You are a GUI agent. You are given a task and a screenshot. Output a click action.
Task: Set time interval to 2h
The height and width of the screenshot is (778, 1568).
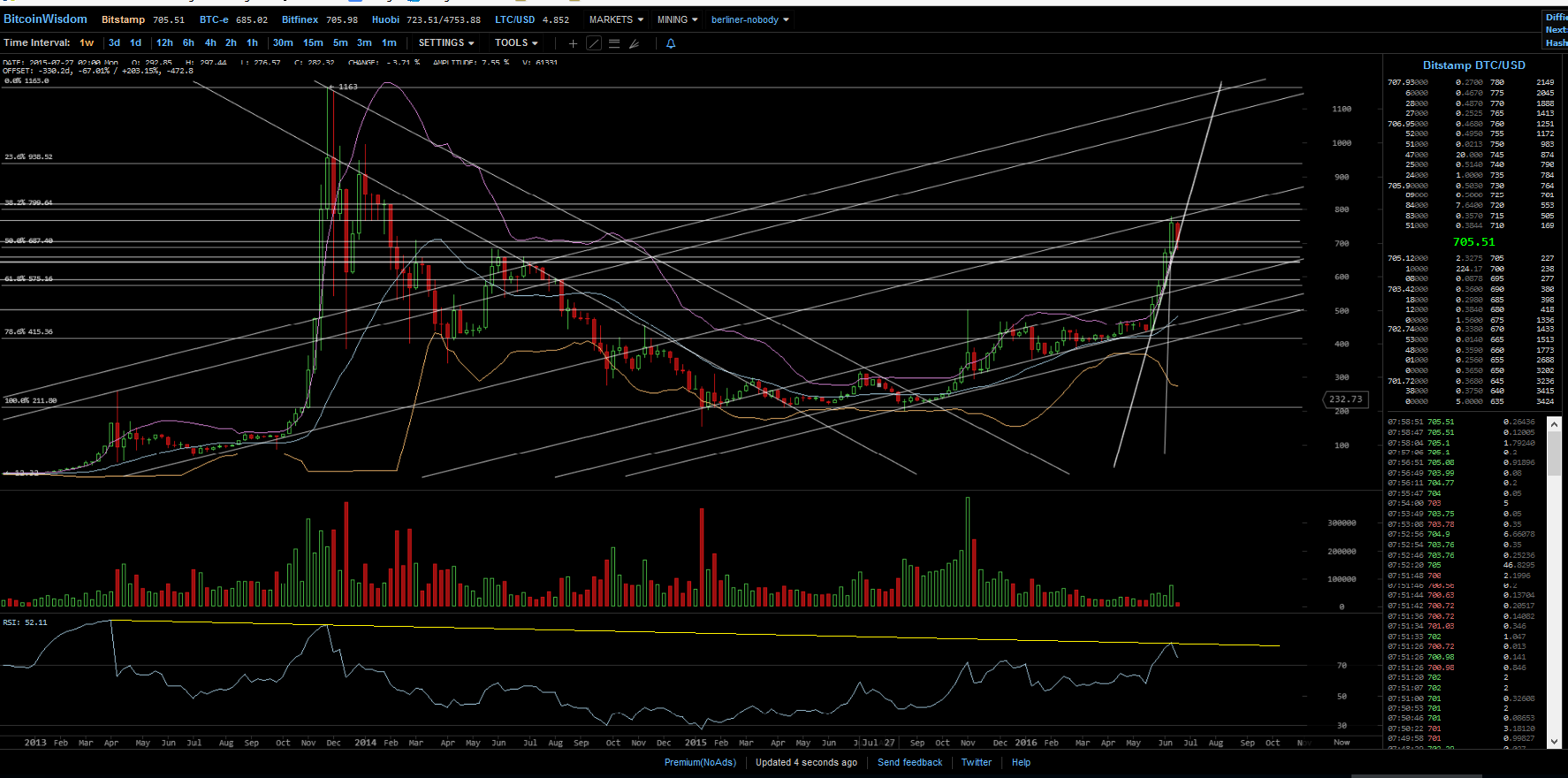coord(231,42)
